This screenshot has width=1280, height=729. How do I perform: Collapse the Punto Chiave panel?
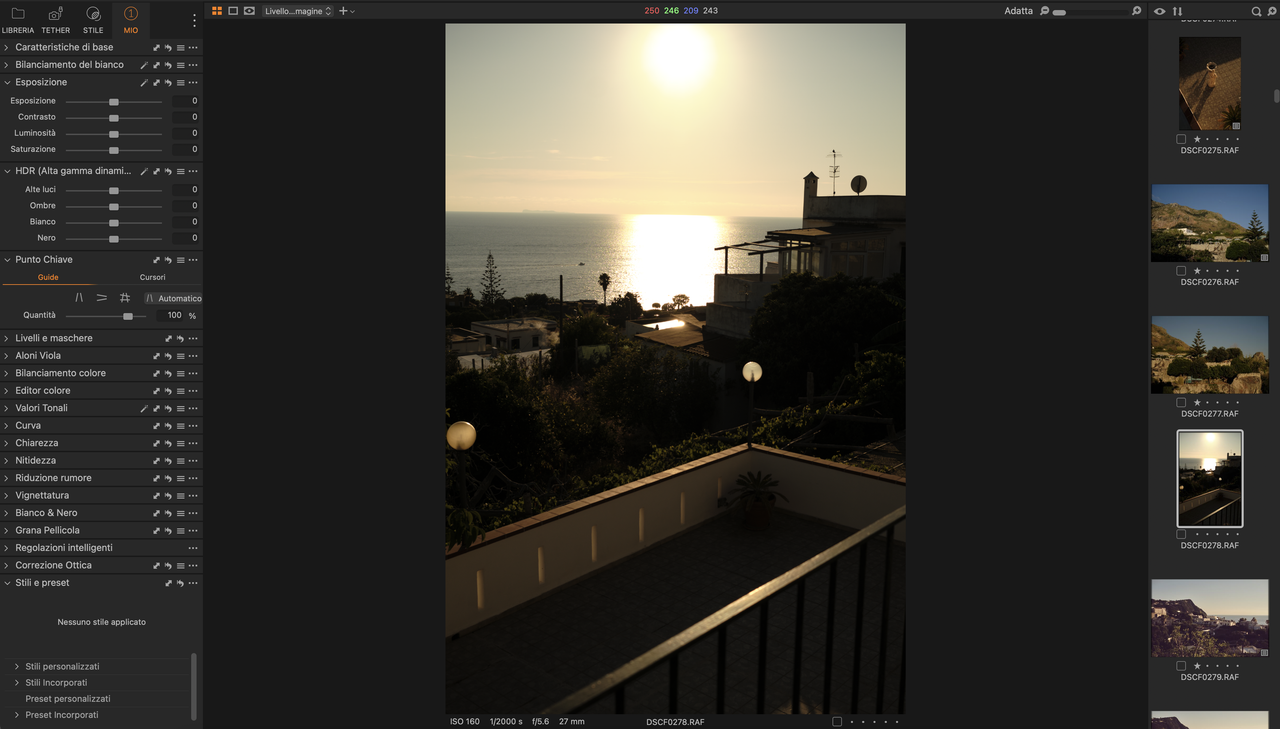pos(6,259)
